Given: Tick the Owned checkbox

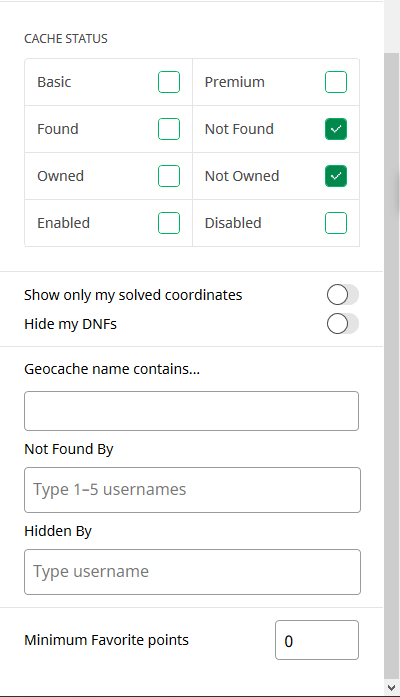Looking at the screenshot, I should [169, 176].
